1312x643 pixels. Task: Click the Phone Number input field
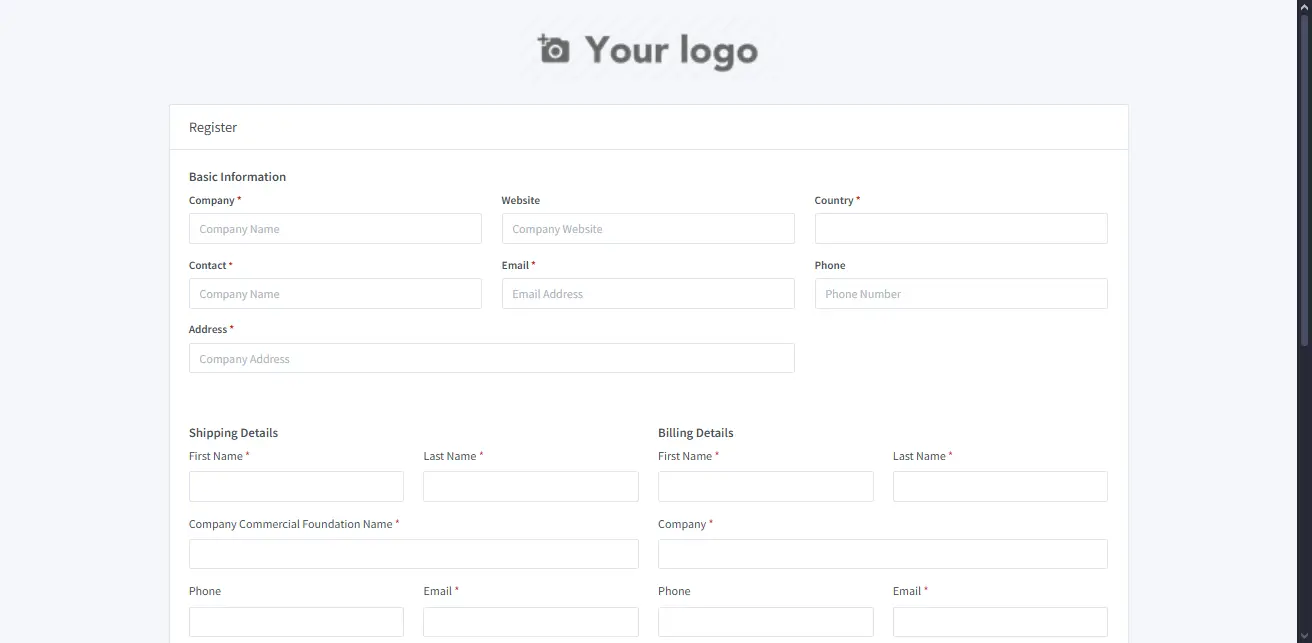click(x=960, y=293)
